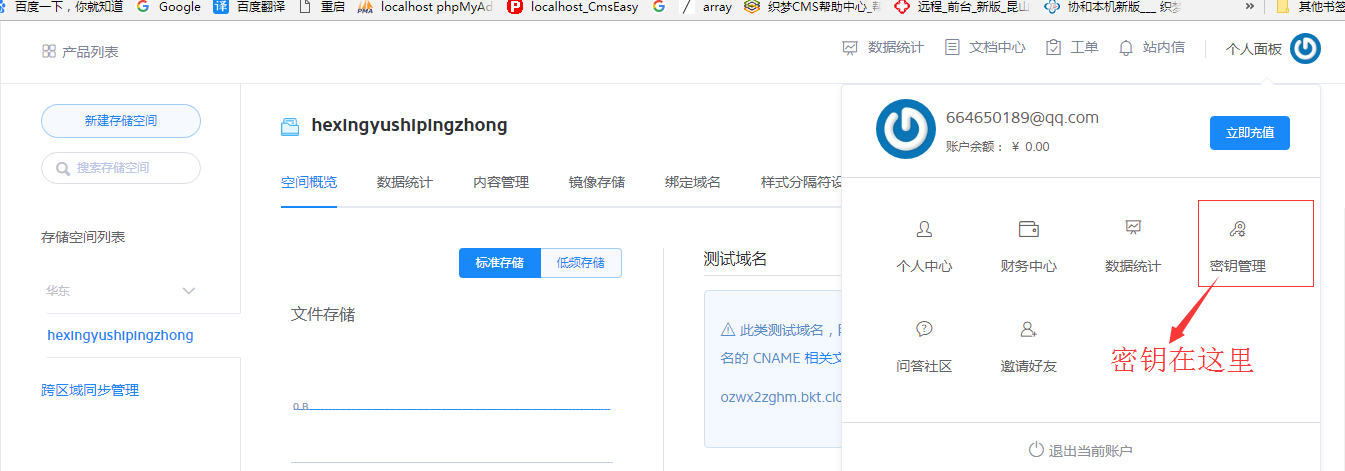Viewport: 1345px width, 471px height.
Task: Open 问答社区 Q&A community icon
Action: coord(924,329)
